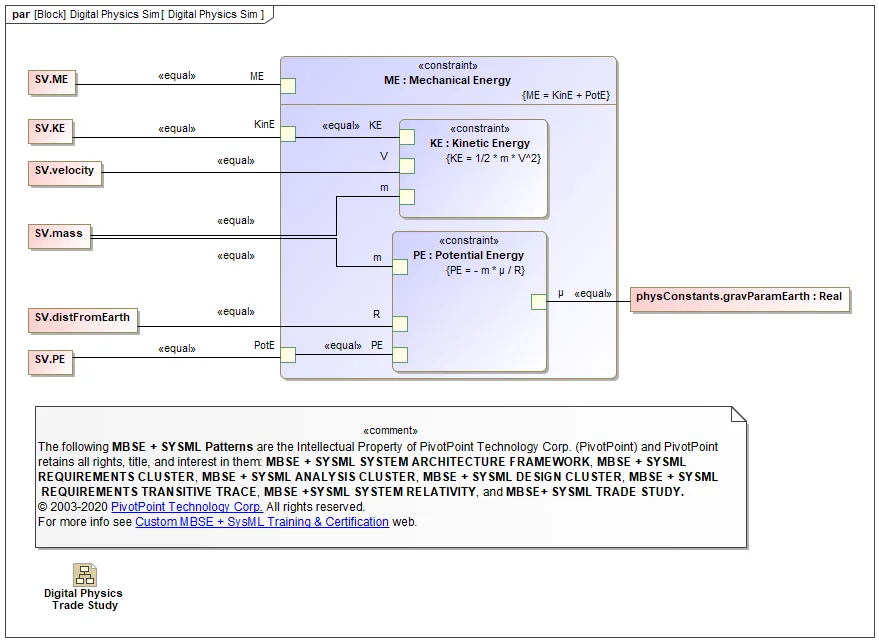Click the m port on Kinetic Energy constraint
Image resolution: width=879 pixels, height=642 pixels.
407,197
